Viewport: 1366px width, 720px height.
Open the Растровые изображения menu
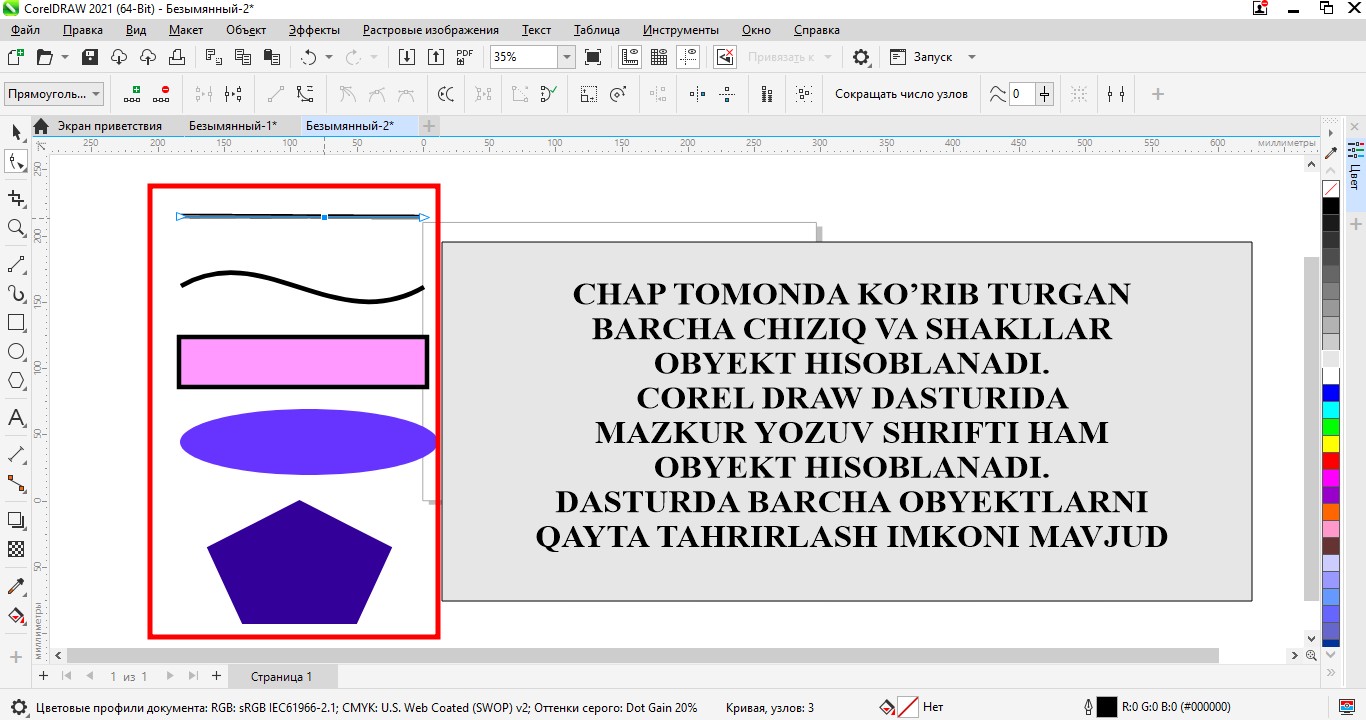click(x=430, y=30)
